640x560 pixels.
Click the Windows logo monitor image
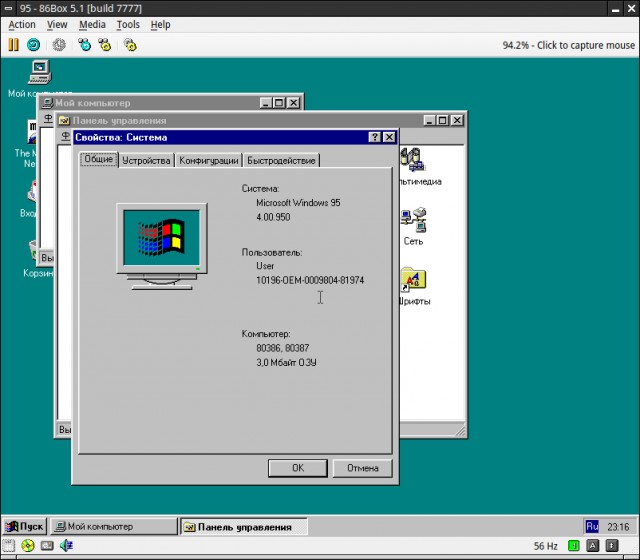[x=162, y=246]
